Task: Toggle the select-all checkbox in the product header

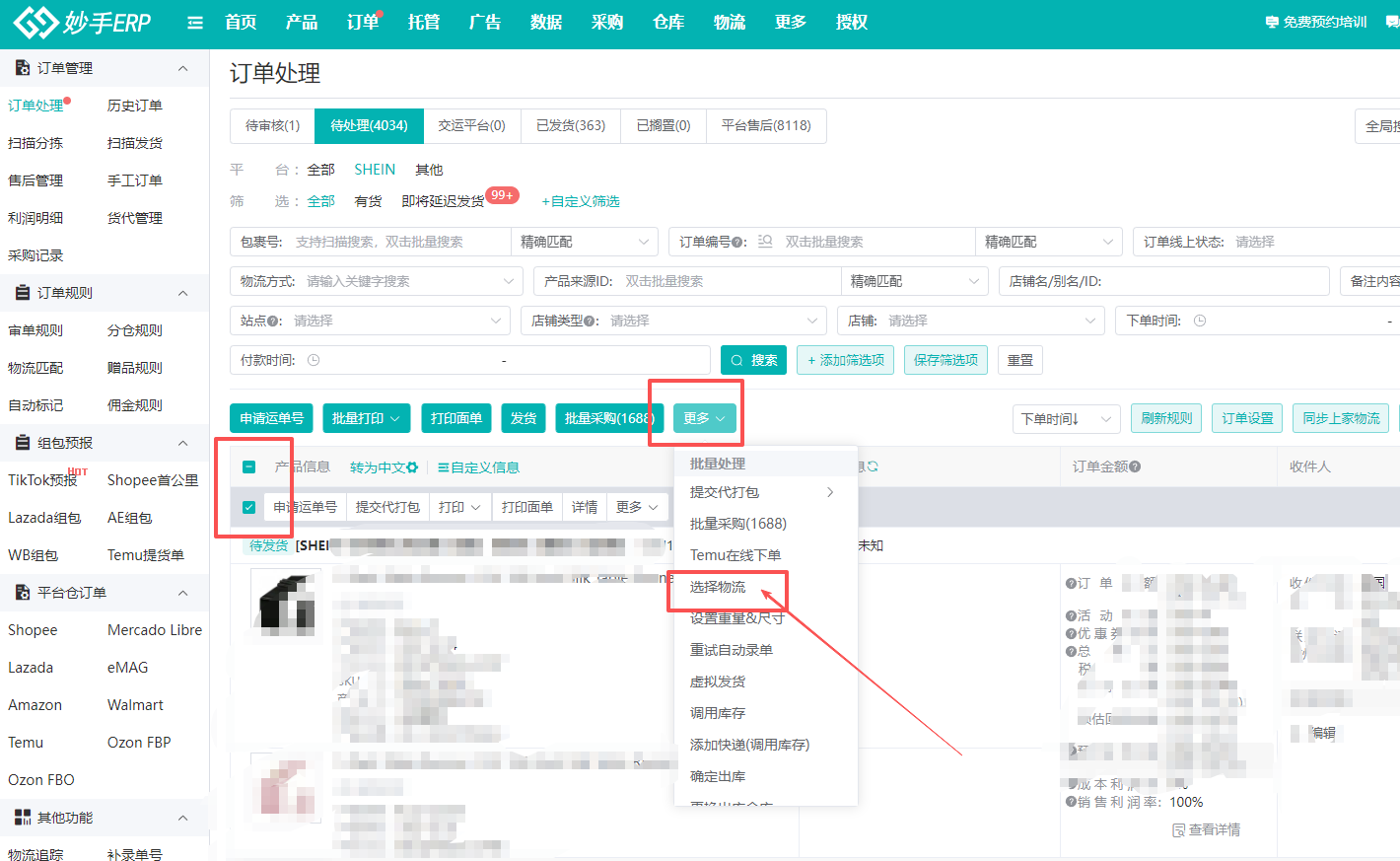Action: point(248,466)
